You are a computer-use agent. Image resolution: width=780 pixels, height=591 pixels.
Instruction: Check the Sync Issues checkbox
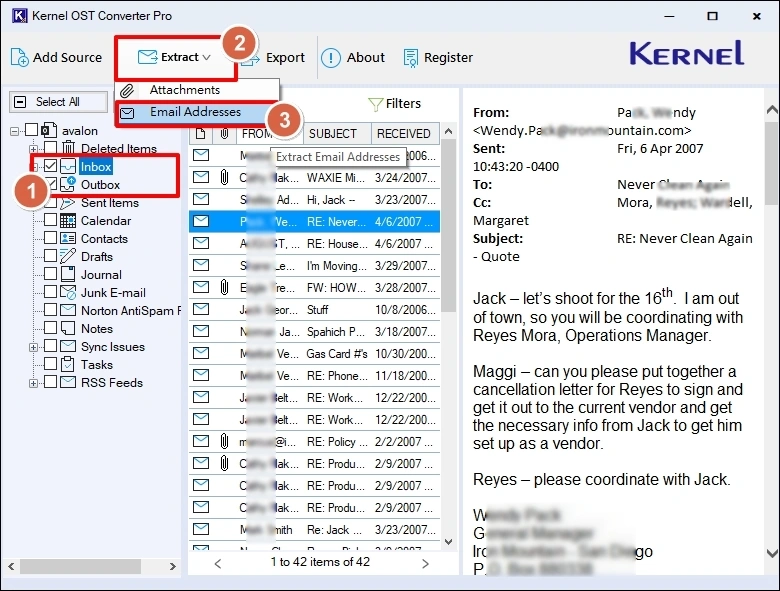[x=50, y=346]
